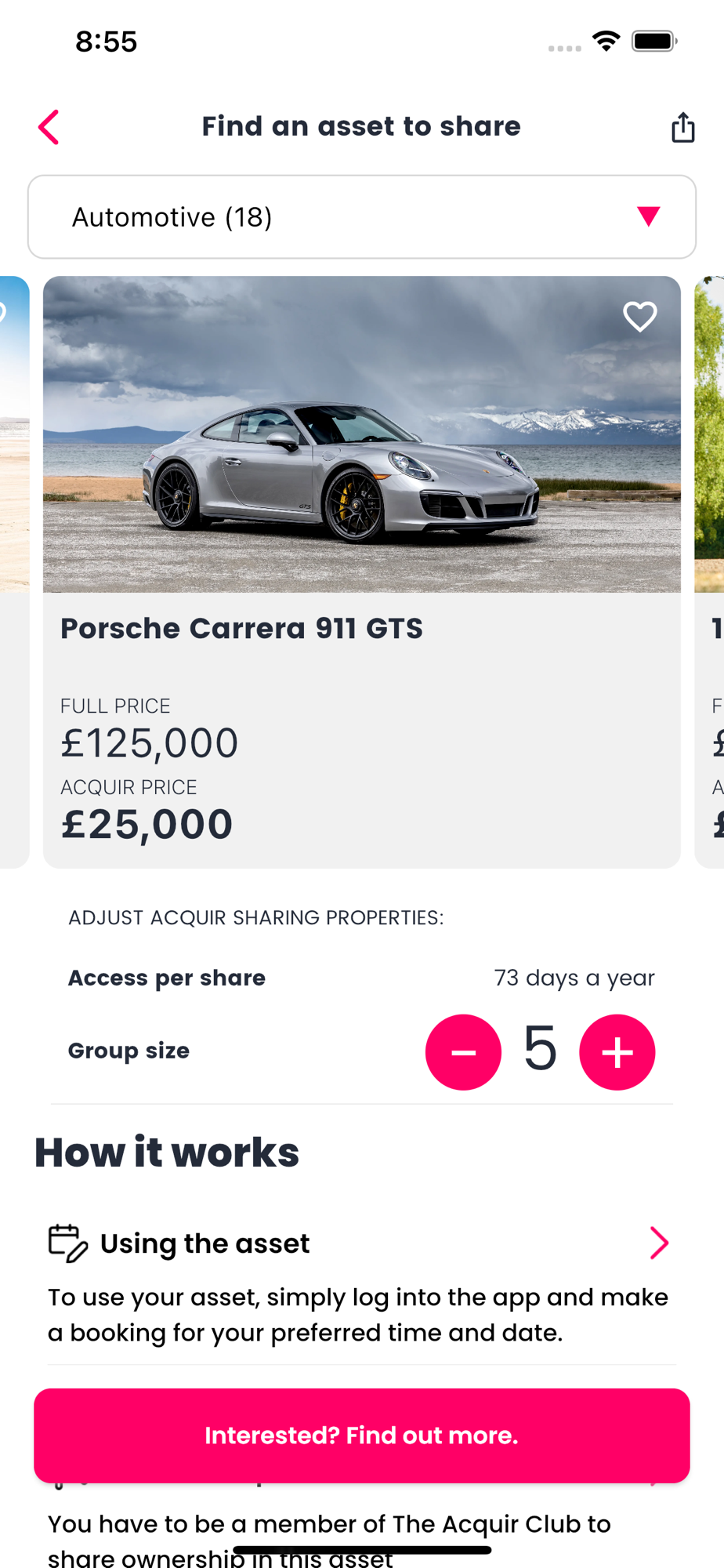This screenshot has height=1568, width=724.
Task: Tap the £25,000 Acquir price
Action: point(147,825)
